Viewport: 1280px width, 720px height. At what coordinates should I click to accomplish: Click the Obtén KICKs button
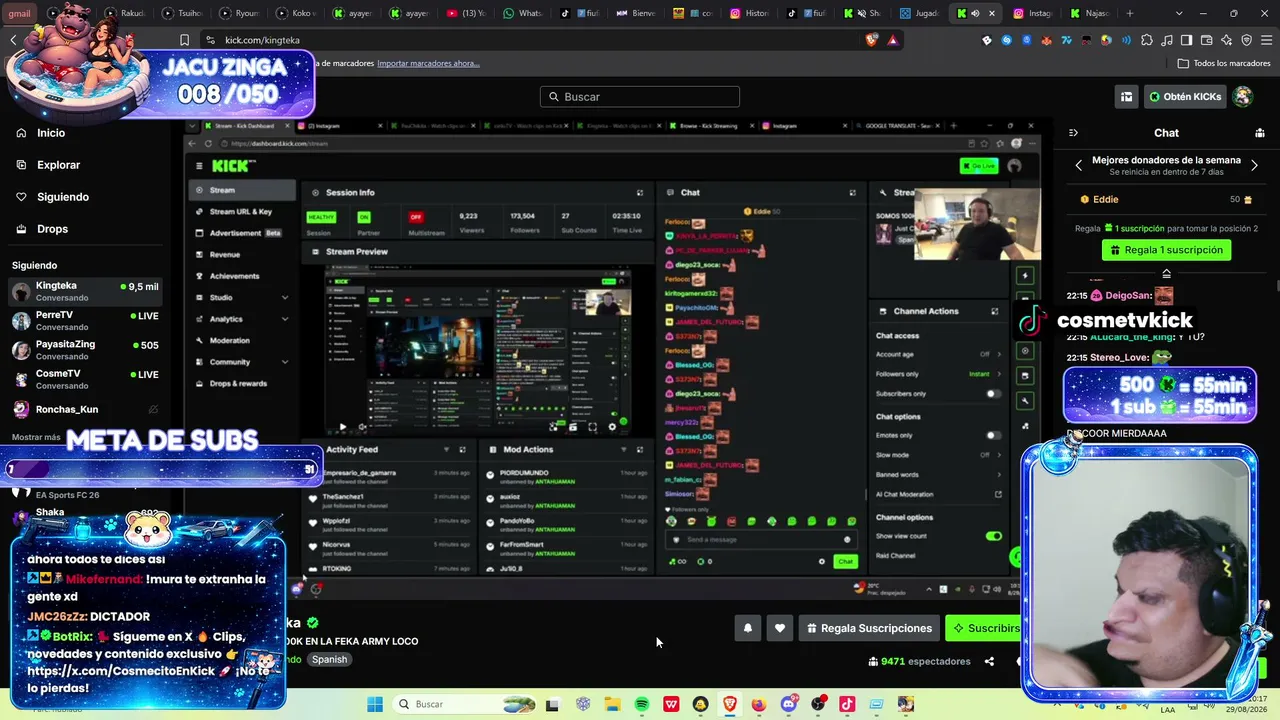[x=1185, y=97]
